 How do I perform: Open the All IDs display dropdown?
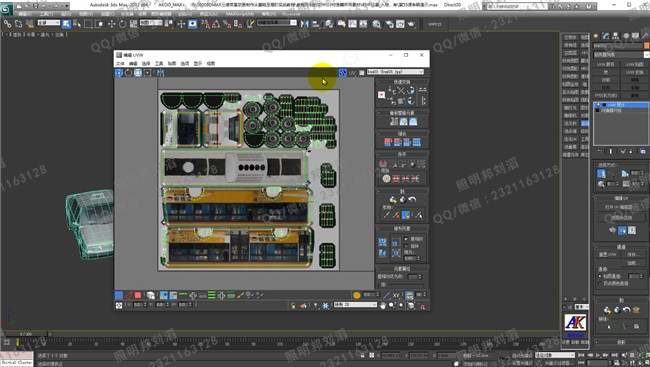tap(355, 305)
